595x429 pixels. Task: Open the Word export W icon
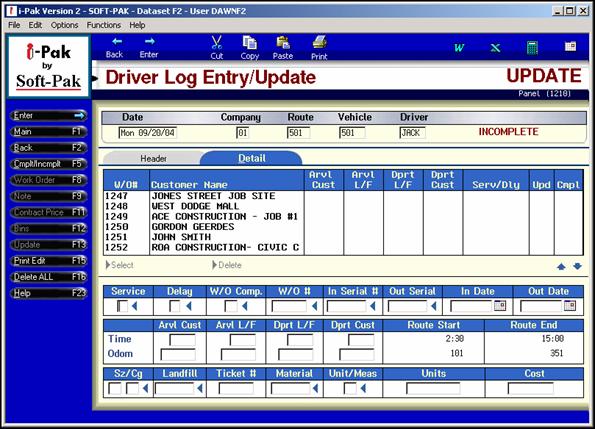459,48
